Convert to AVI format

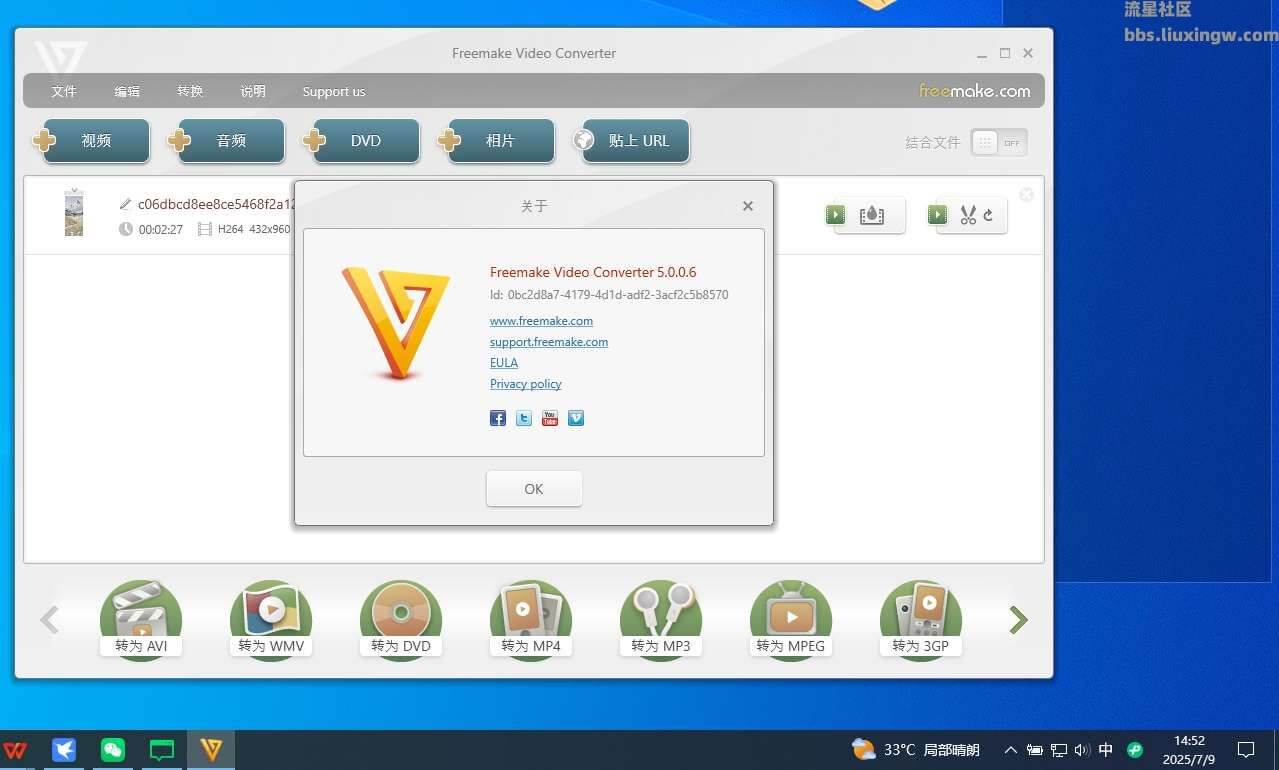pos(141,619)
